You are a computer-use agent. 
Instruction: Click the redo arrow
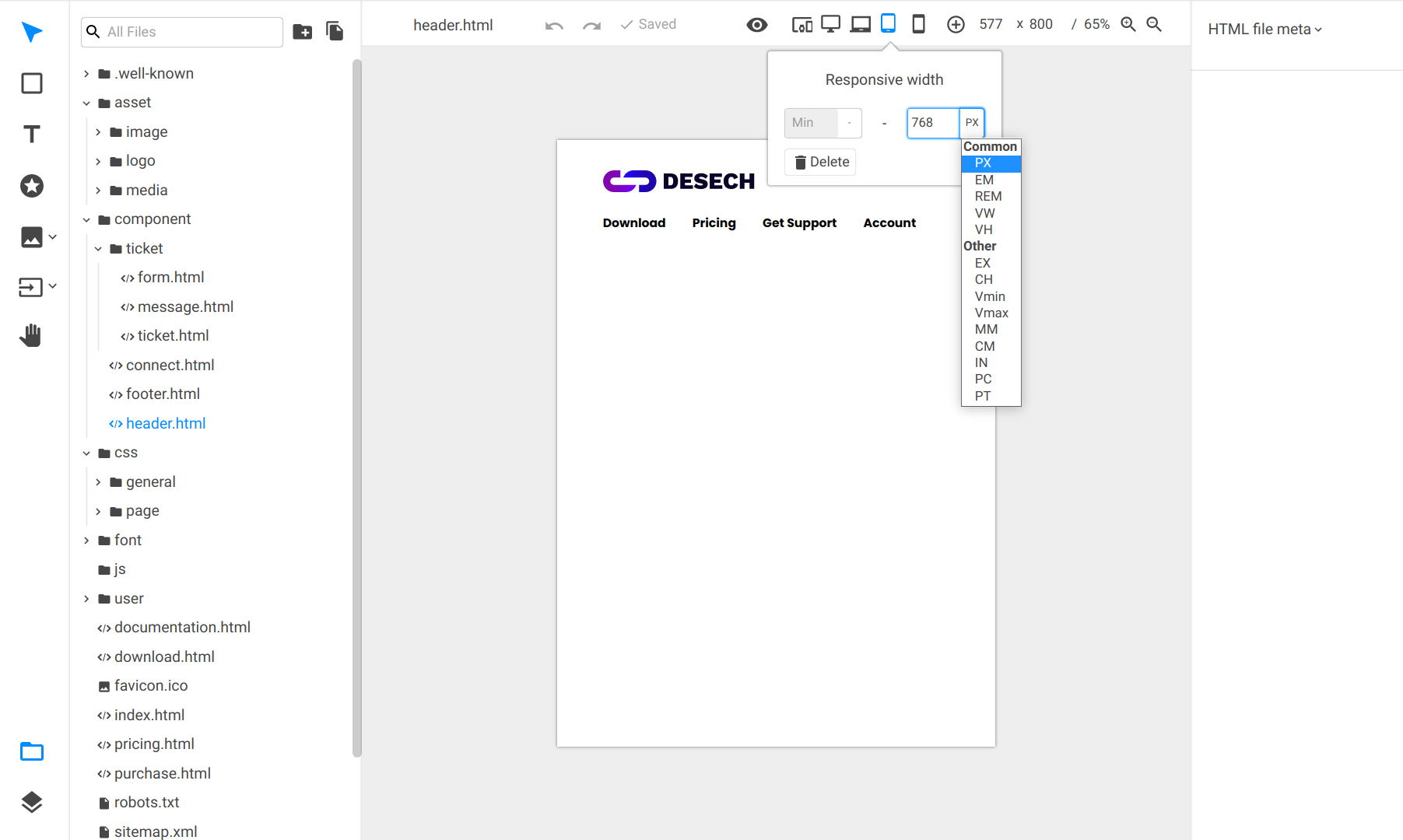[591, 26]
